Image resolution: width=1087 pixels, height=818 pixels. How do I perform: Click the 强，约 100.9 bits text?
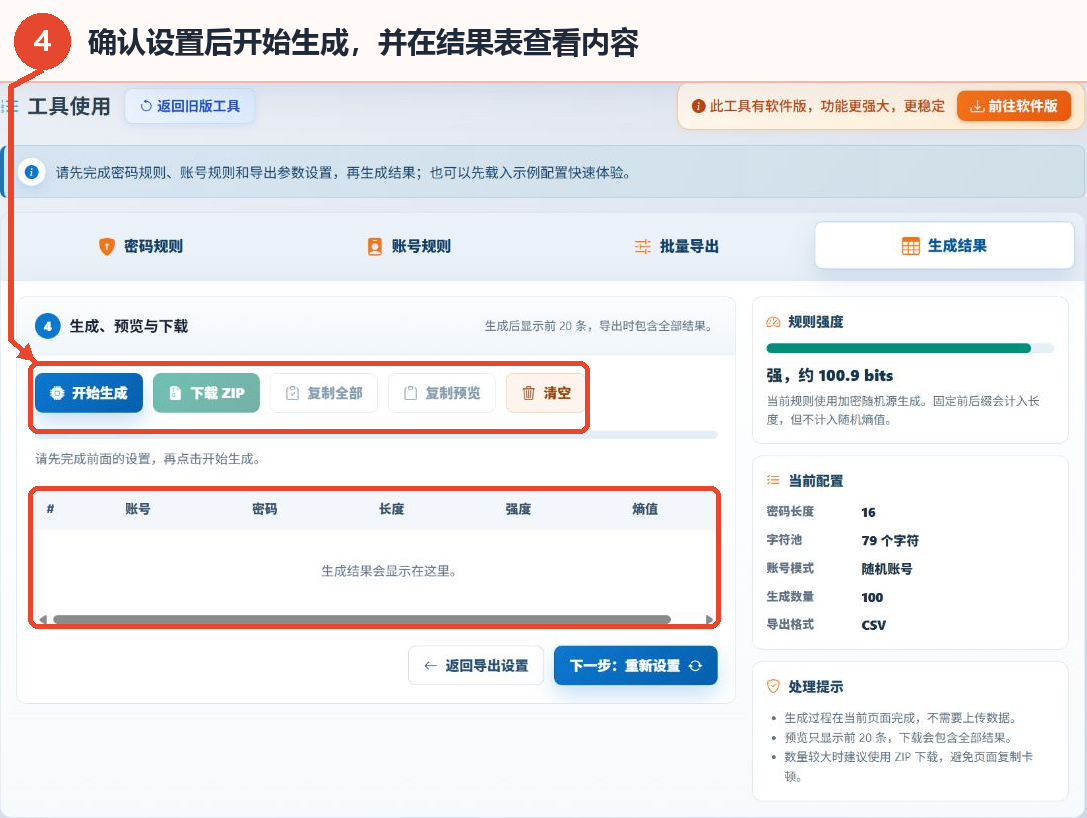click(829, 375)
